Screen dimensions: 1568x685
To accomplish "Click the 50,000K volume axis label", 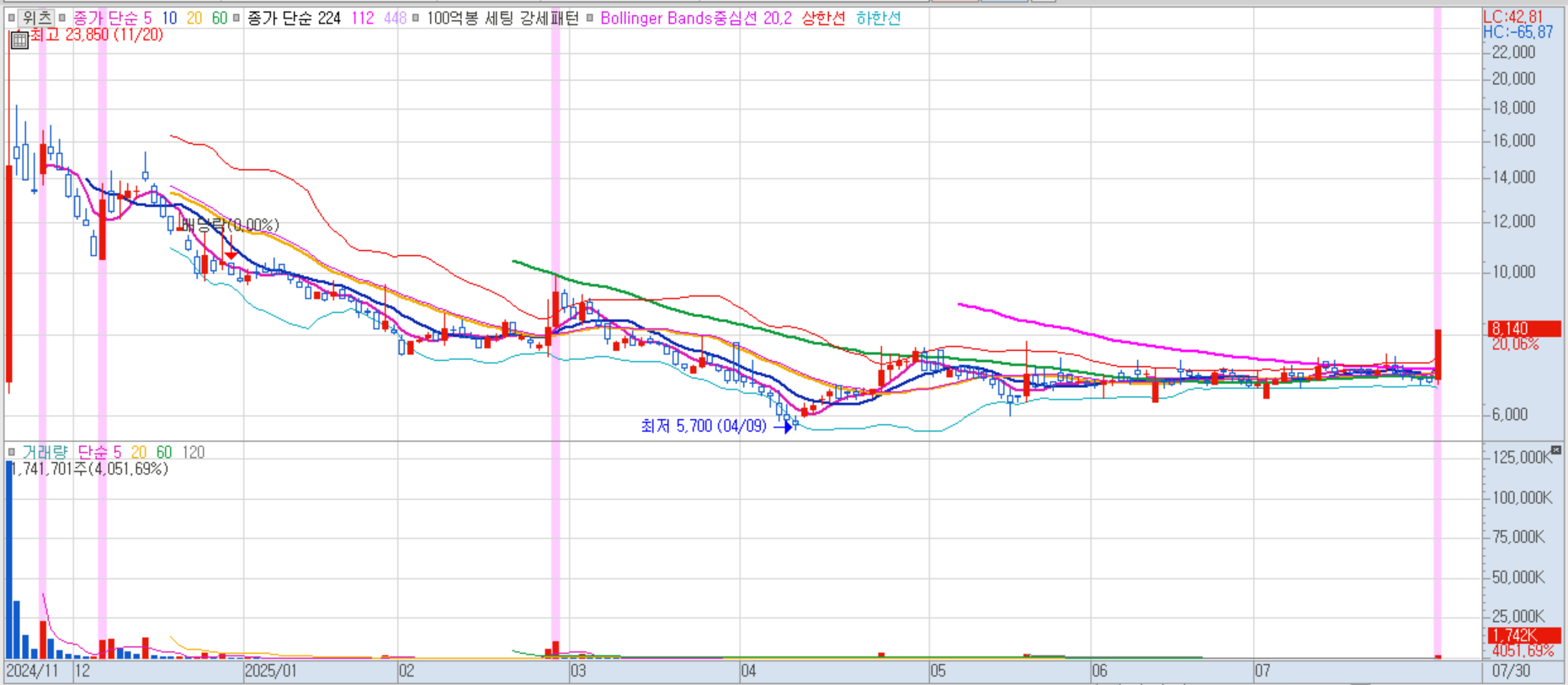I will pos(1518,577).
